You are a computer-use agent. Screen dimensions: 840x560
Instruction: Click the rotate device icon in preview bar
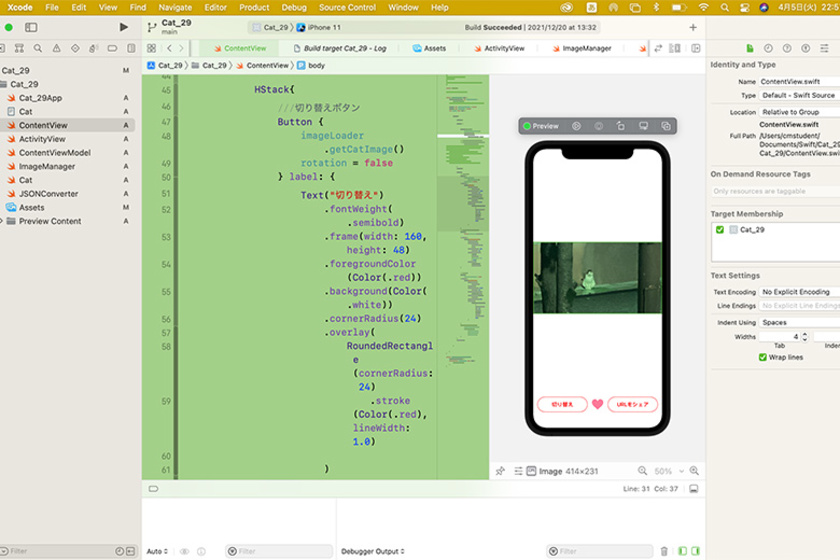620,126
